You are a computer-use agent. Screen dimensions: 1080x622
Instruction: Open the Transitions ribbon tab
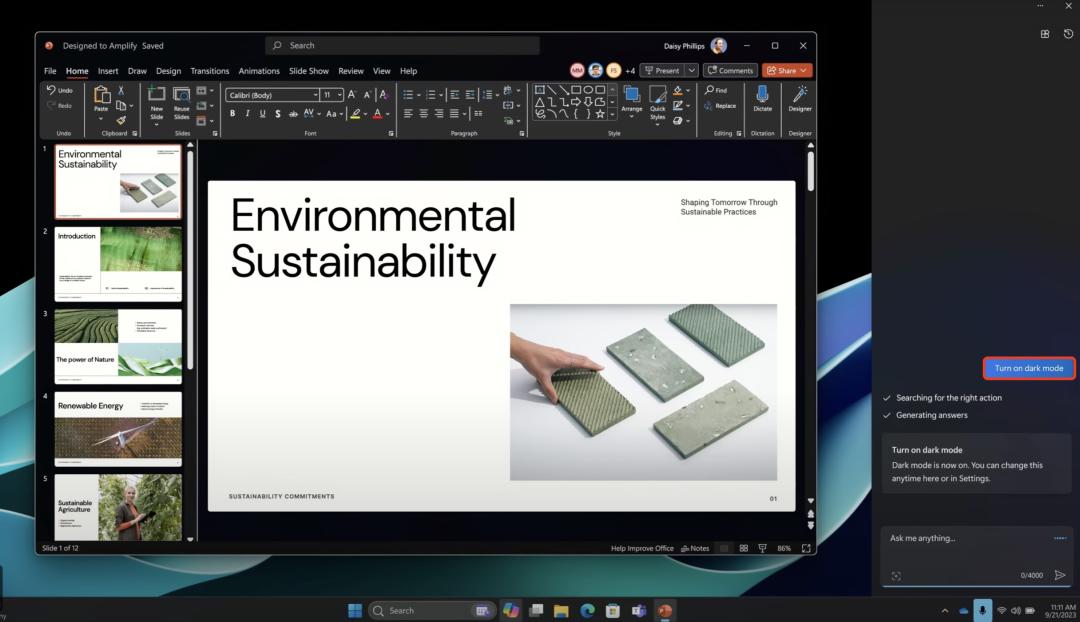(210, 71)
